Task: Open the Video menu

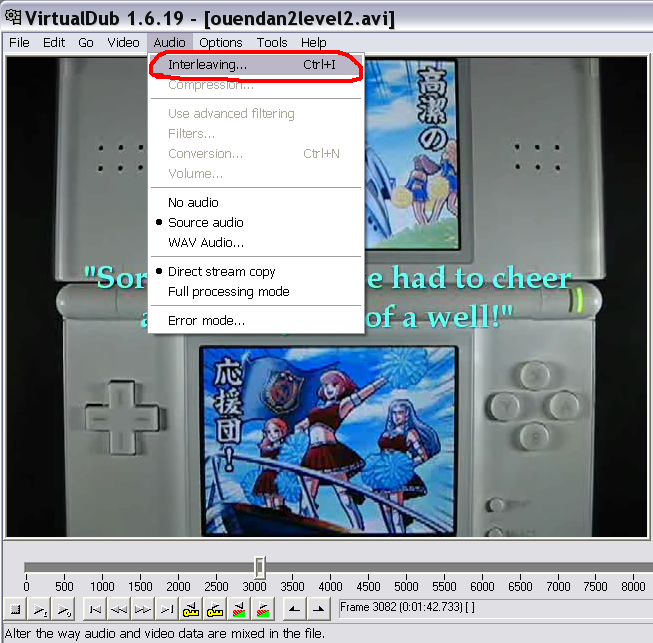Action: [123, 42]
